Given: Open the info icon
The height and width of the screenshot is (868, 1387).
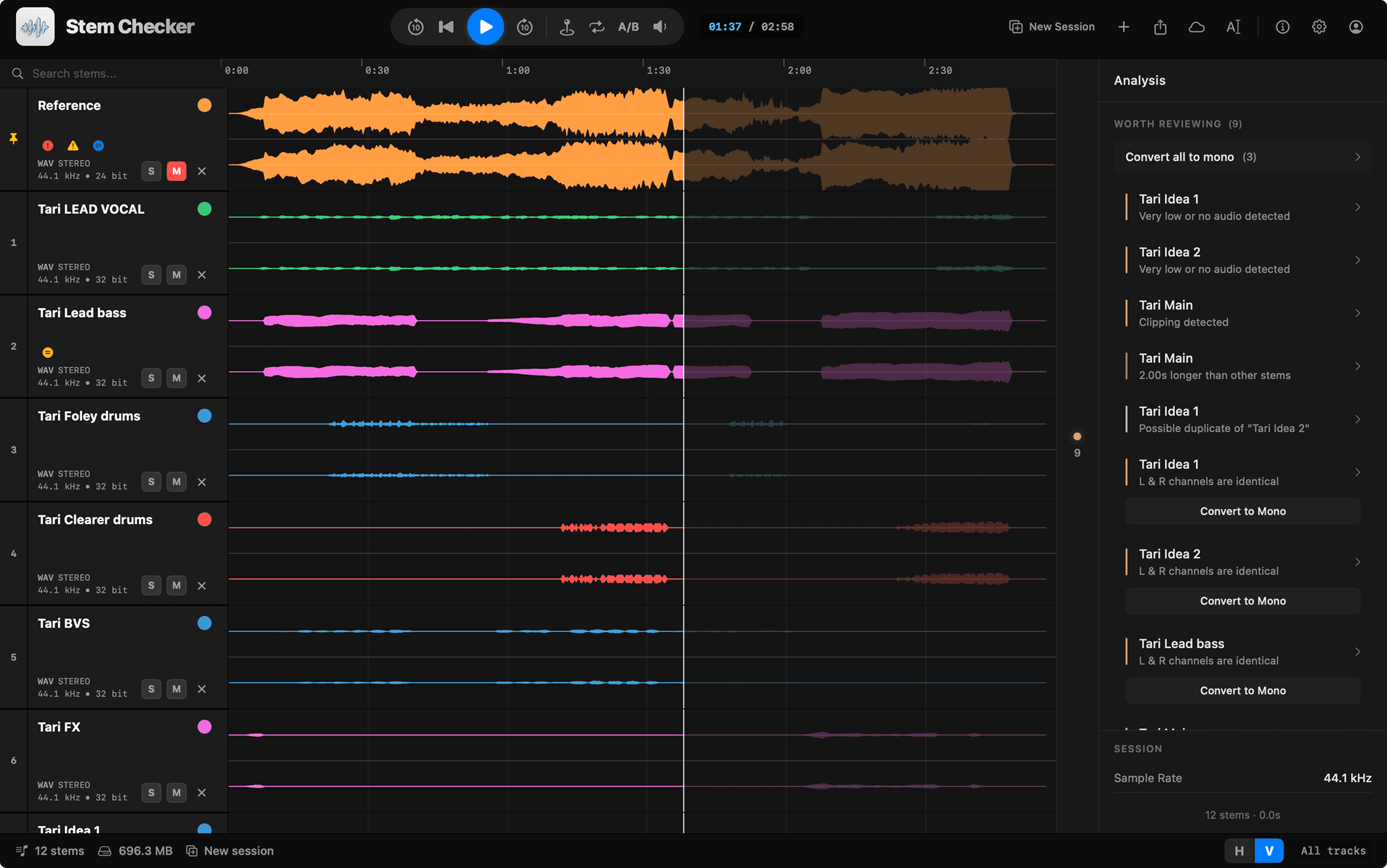Looking at the screenshot, I should click(x=1282, y=26).
